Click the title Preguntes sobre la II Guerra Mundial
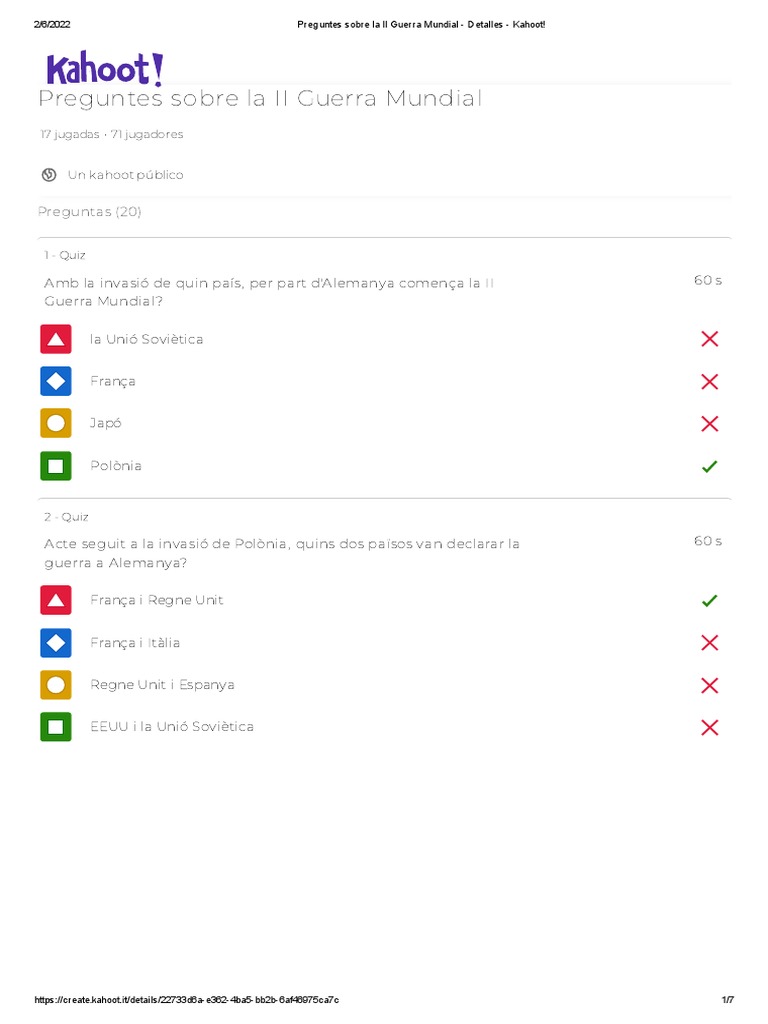 coord(260,99)
